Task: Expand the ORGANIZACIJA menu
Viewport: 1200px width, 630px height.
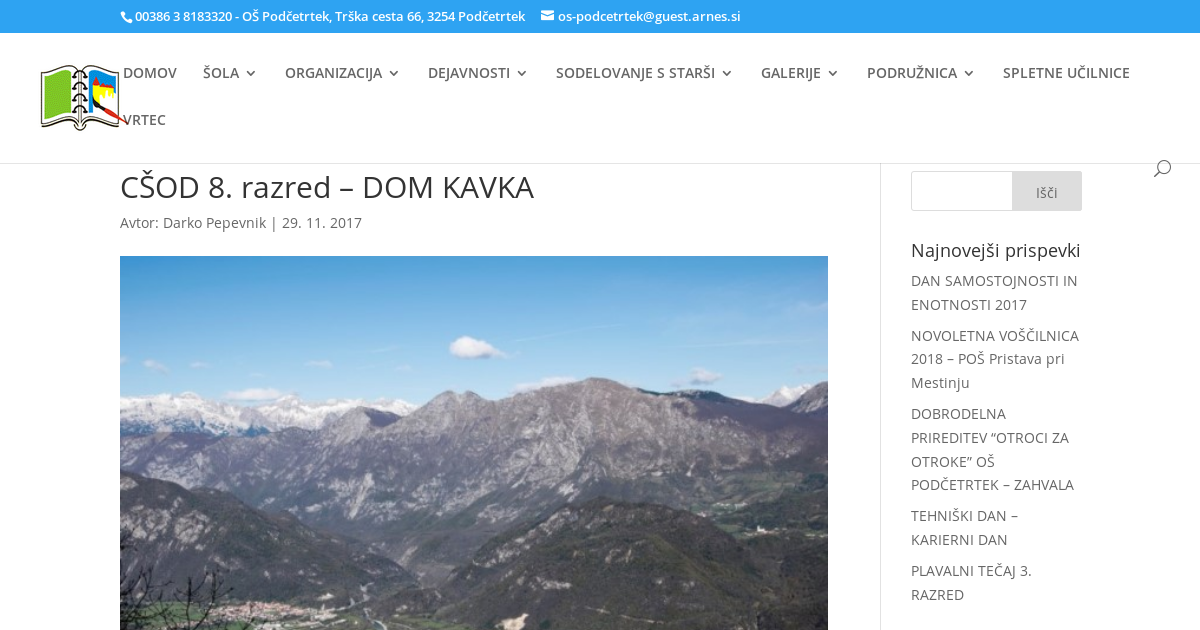Action: tap(341, 73)
